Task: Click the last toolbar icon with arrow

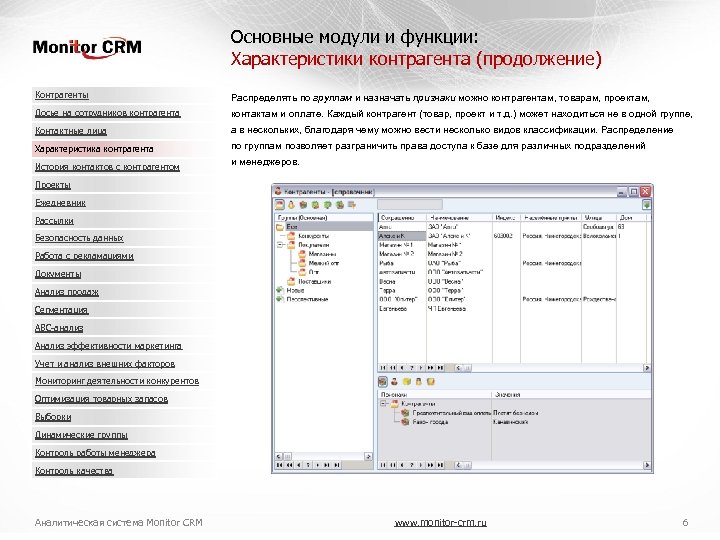Action: [352, 205]
